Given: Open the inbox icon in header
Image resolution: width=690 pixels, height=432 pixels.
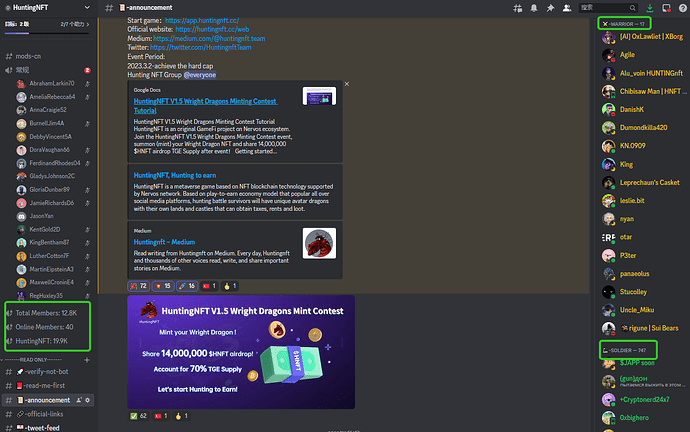Looking at the screenshot, I should tap(666, 8).
